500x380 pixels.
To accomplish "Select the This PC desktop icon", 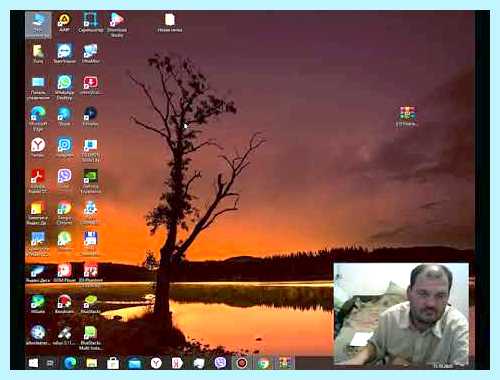I will pyautogui.click(x=38, y=25).
